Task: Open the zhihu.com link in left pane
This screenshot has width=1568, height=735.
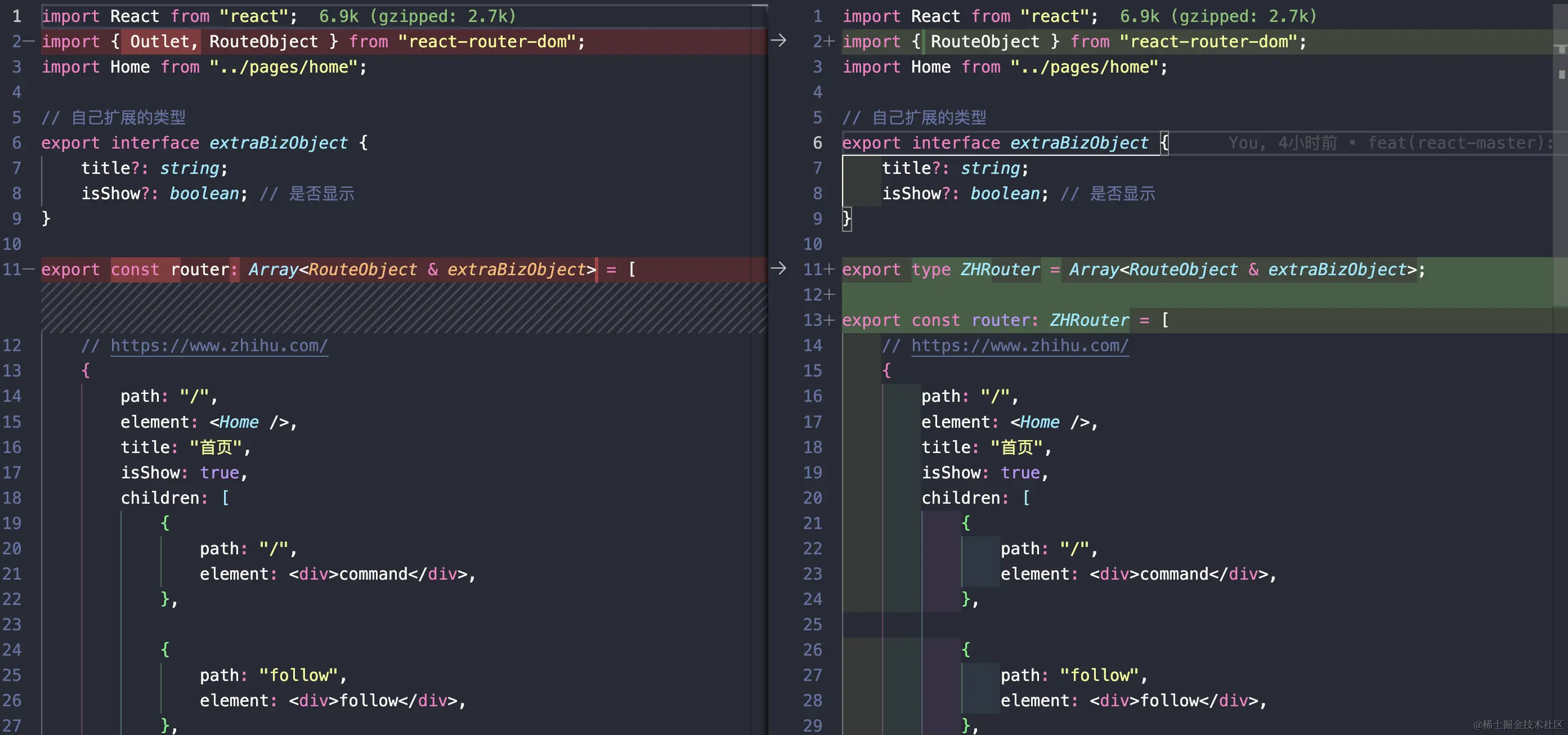Action: click(219, 346)
